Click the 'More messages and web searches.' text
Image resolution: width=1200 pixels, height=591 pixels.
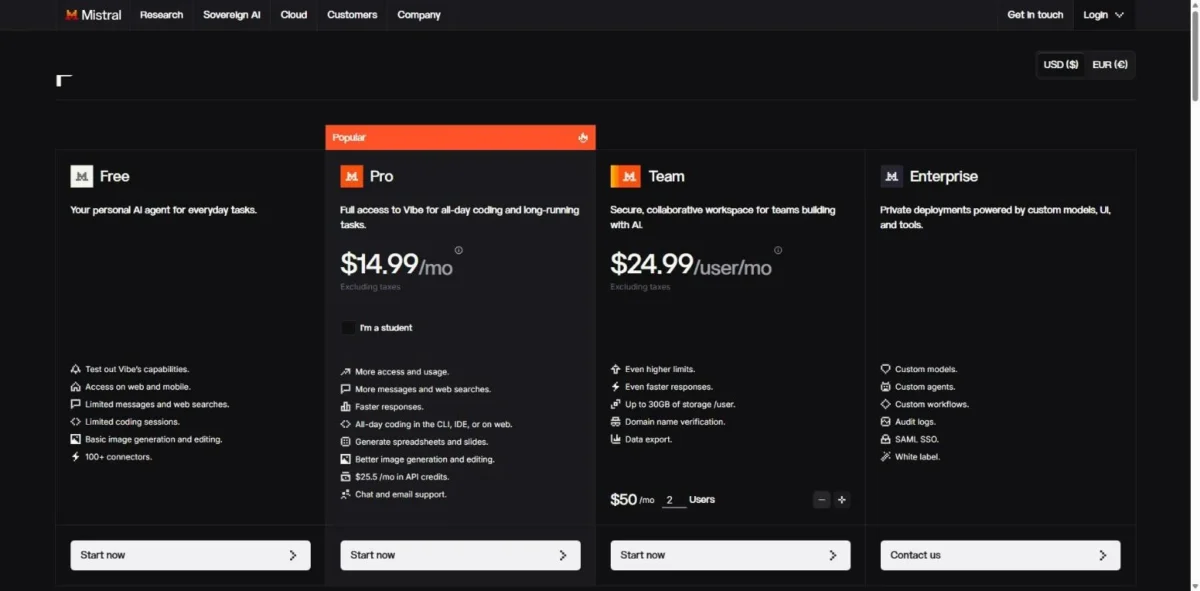pos(423,389)
